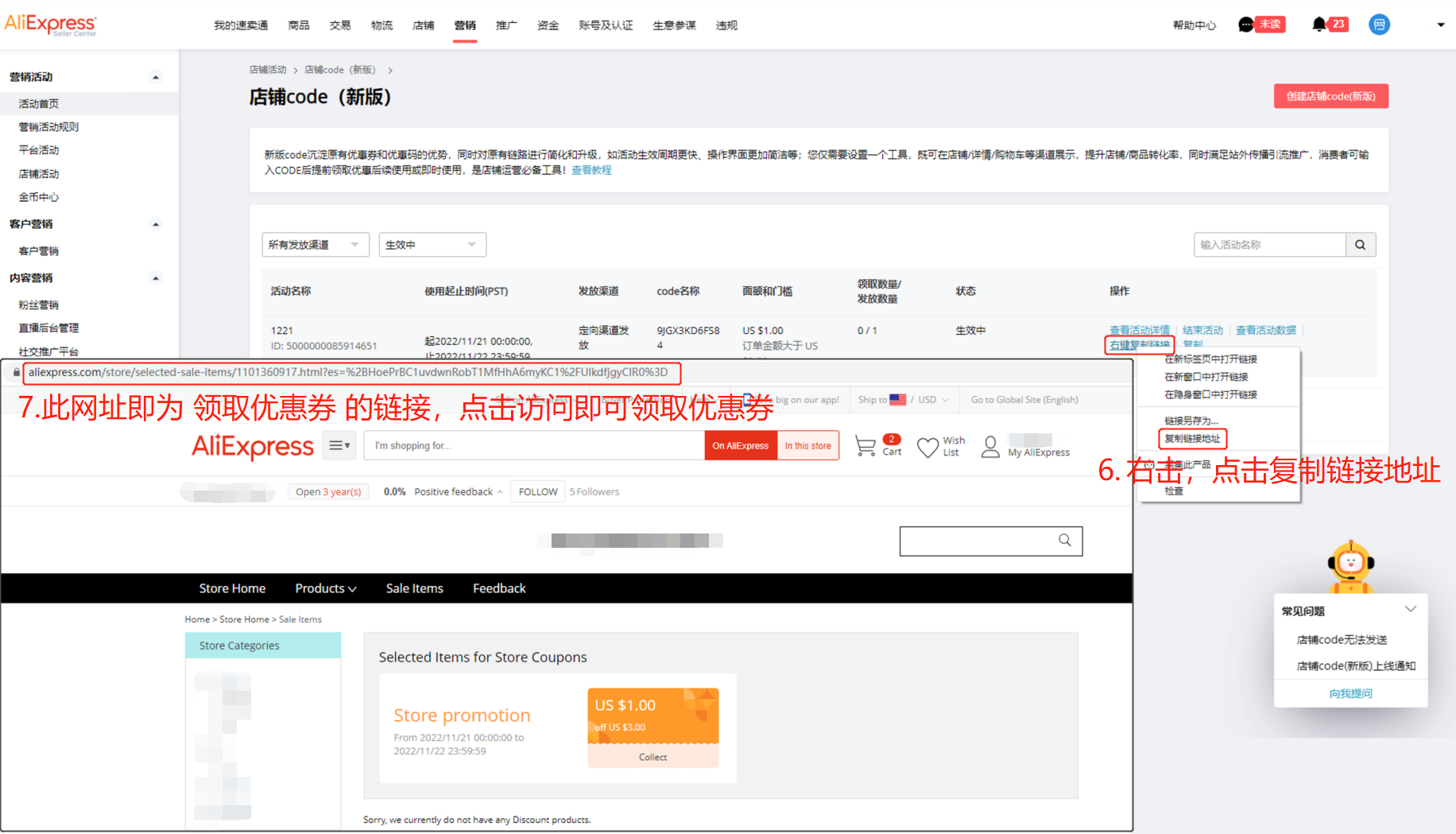Click the blue account avatar icon
The image size is (1456, 834).
[x=1380, y=25]
